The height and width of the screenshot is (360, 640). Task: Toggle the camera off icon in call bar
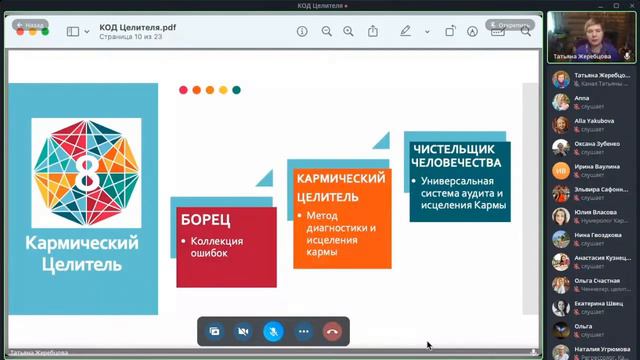coord(243,331)
